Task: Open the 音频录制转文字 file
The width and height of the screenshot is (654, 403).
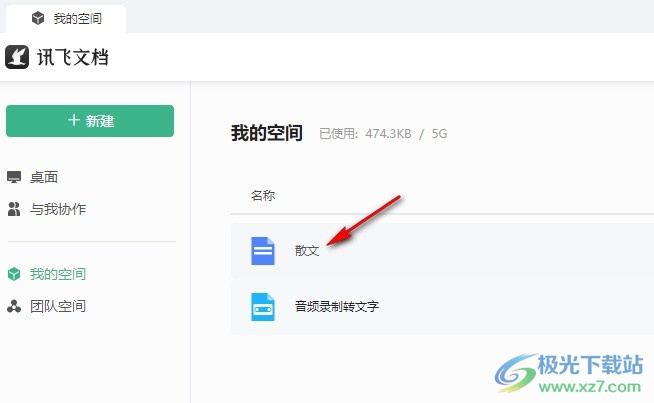Action: coord(337,307)
